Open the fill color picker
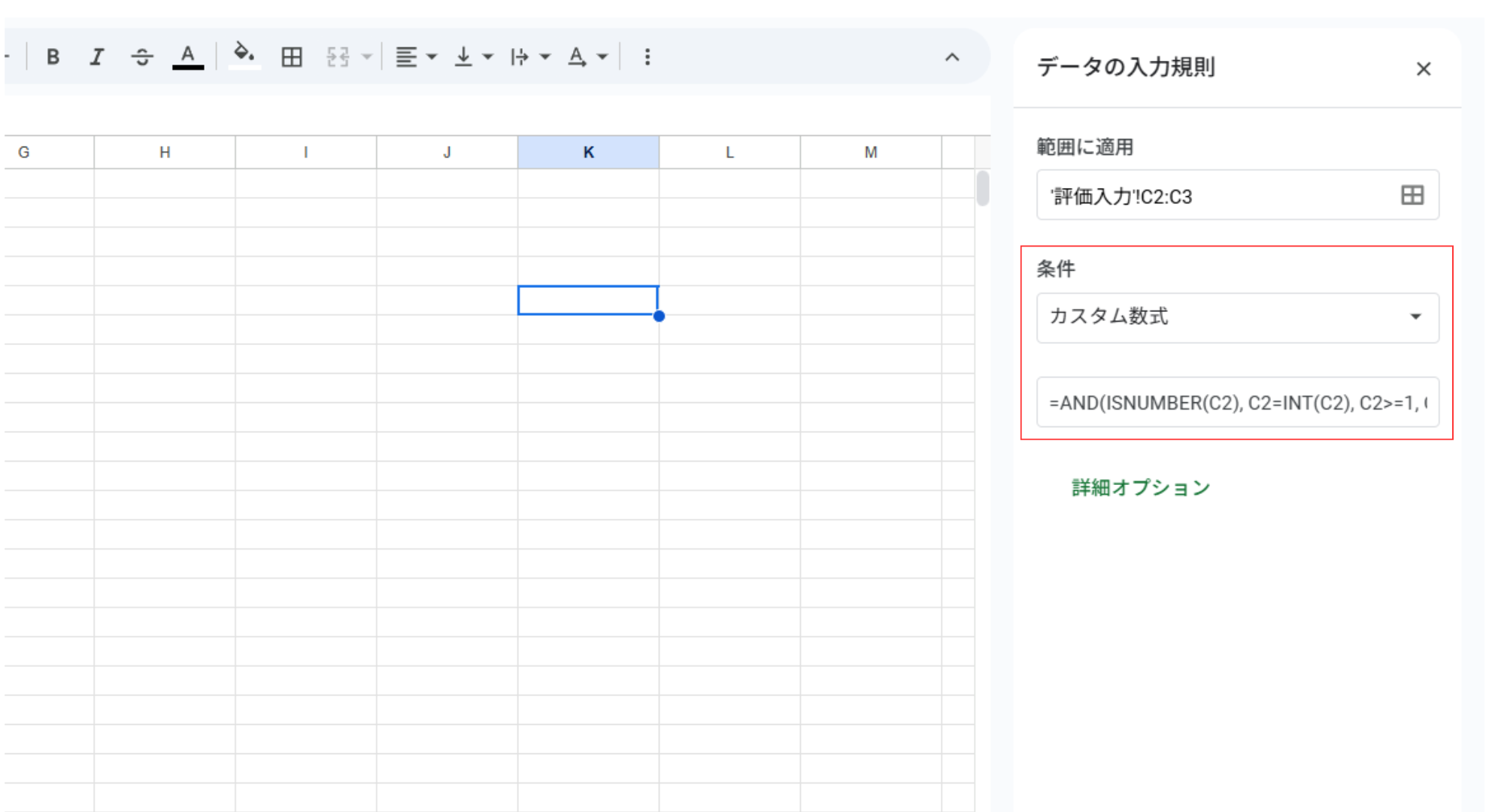 click(x=244, y=57)
